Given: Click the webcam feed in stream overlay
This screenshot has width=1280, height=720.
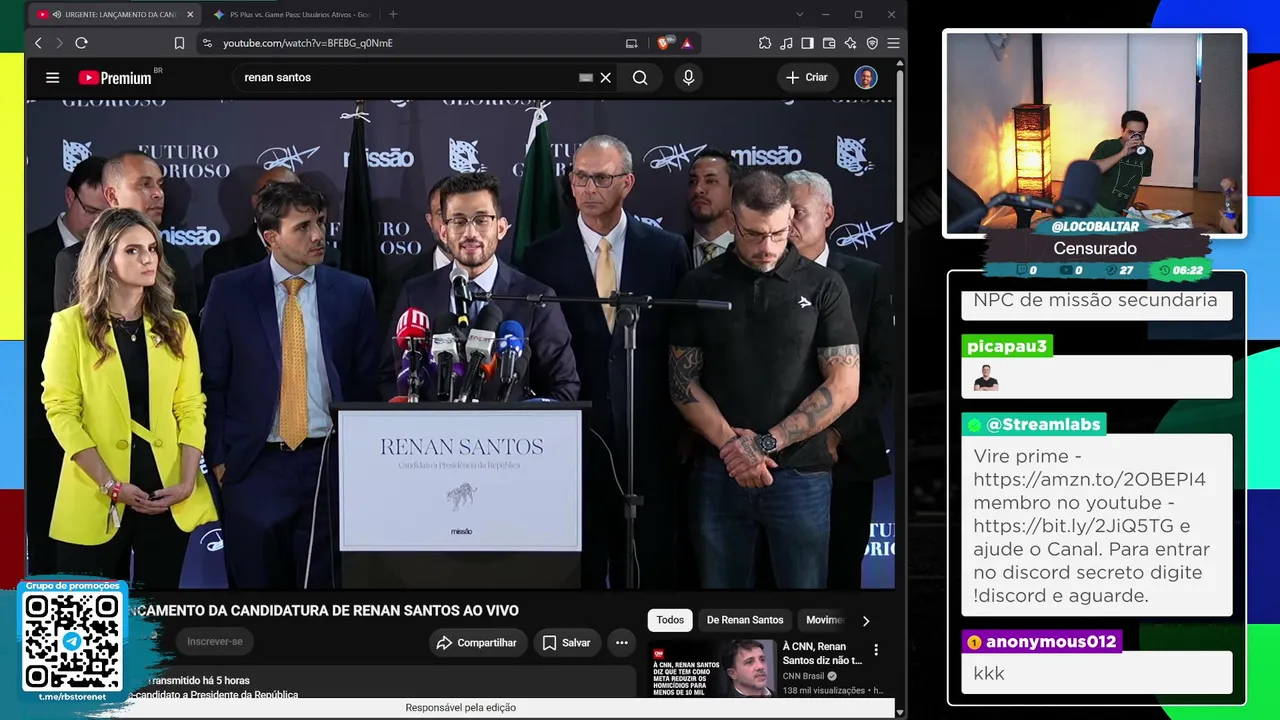Looking at the screenshot, I should tap(1095, 133).
